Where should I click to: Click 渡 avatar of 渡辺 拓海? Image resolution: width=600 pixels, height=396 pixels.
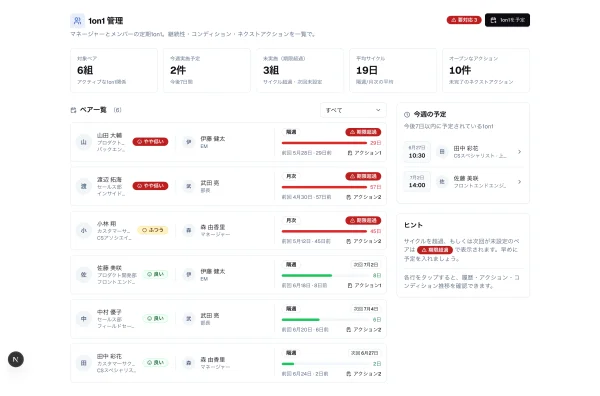[83, 186]
